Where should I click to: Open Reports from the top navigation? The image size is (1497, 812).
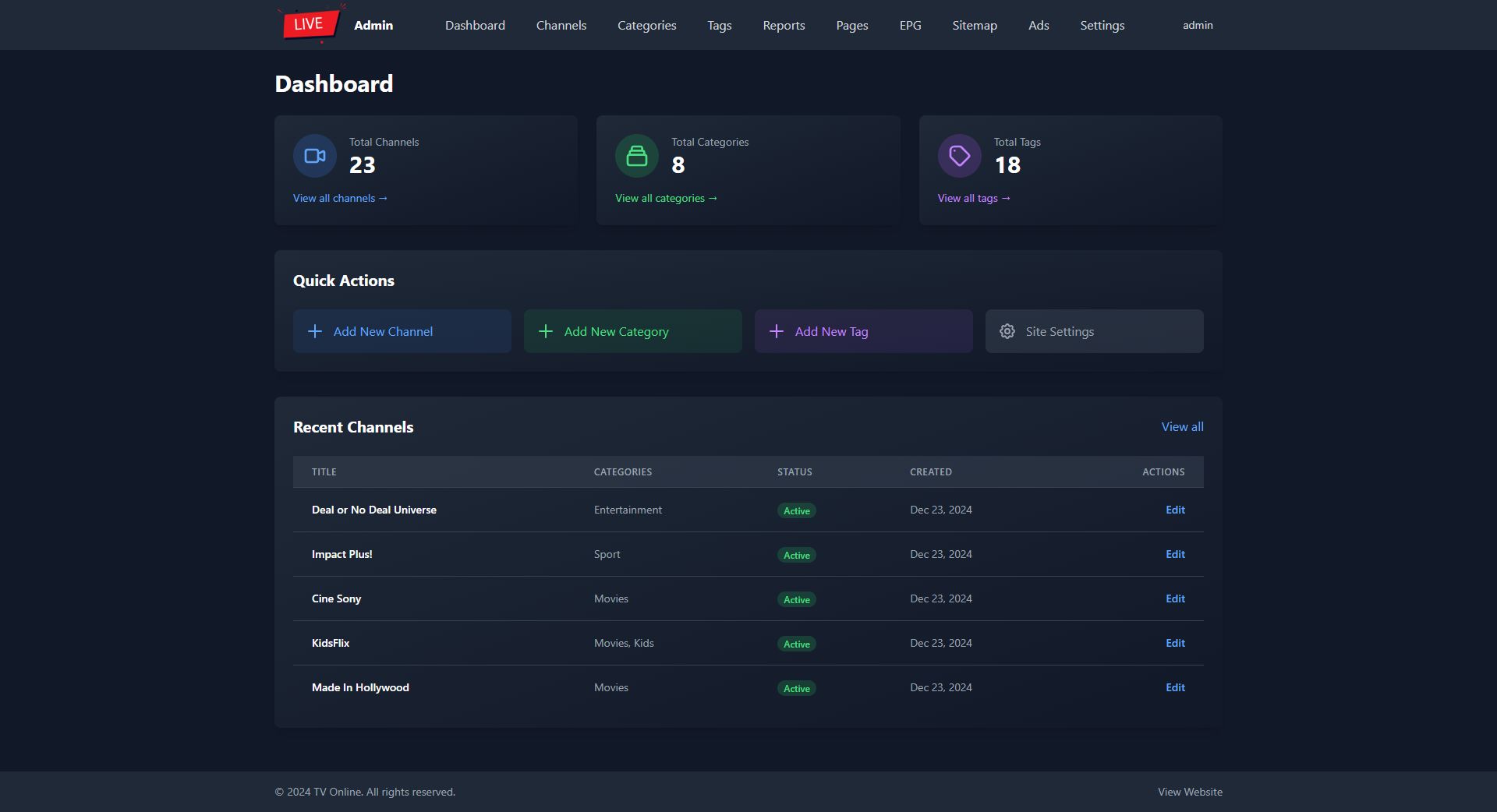coord(784,25)
